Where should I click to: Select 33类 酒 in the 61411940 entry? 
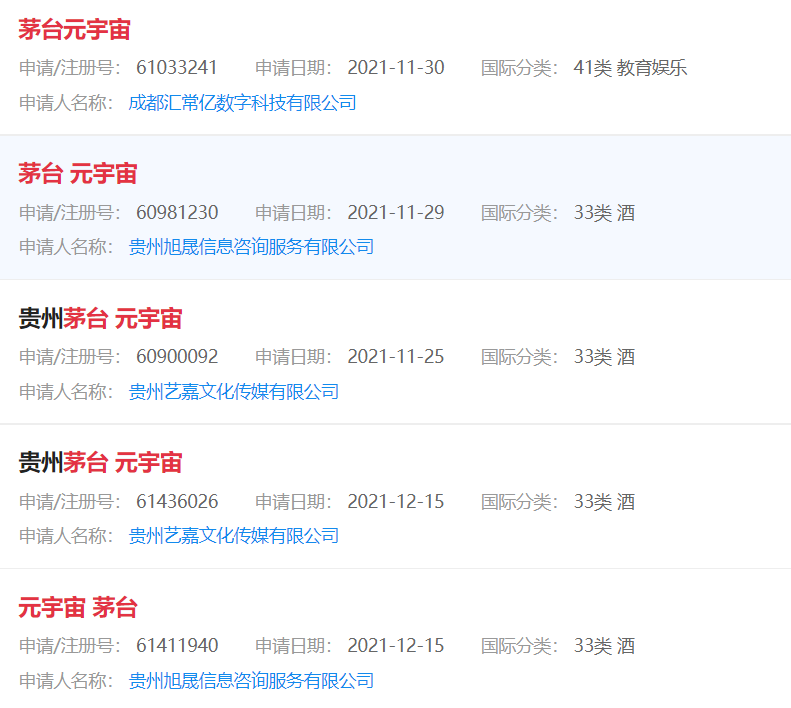pyautogui.click(x=604, y=645)
